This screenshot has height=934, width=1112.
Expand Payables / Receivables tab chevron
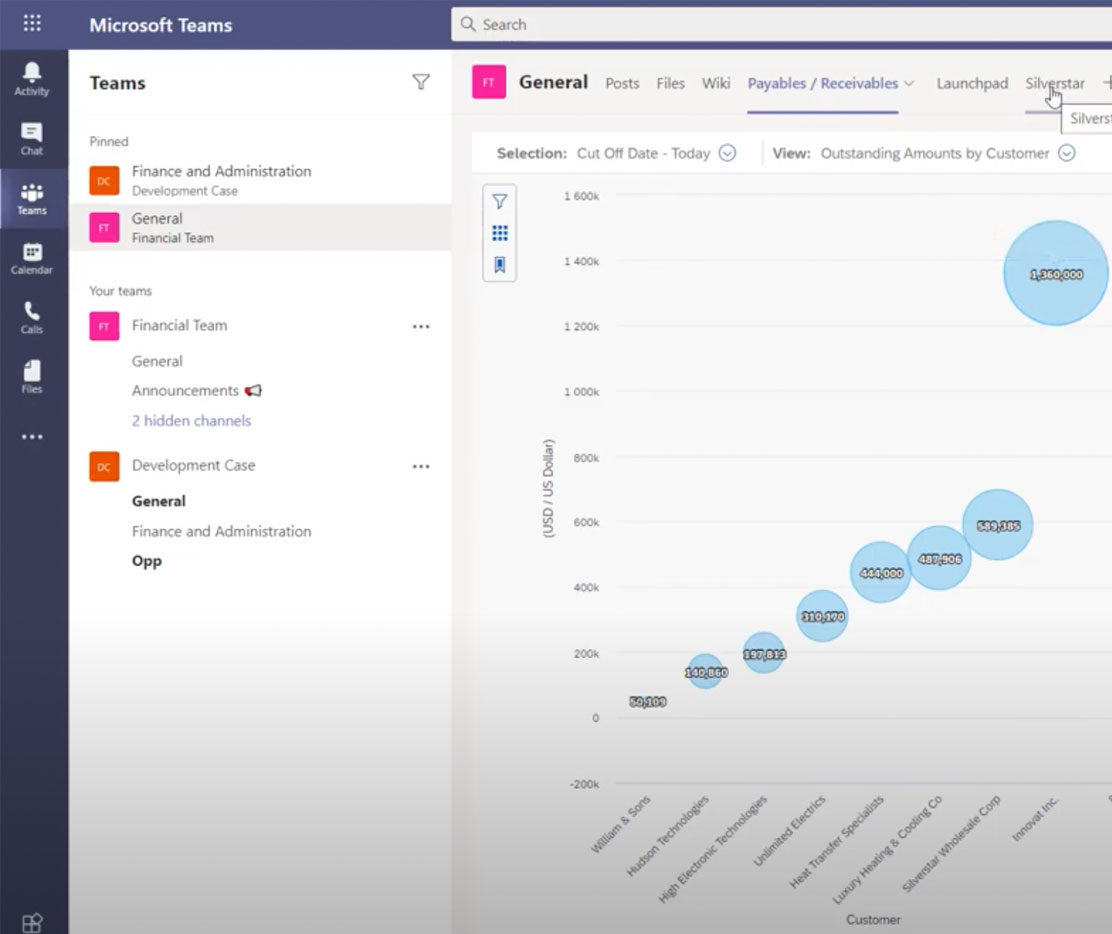[x=909, y=84]
